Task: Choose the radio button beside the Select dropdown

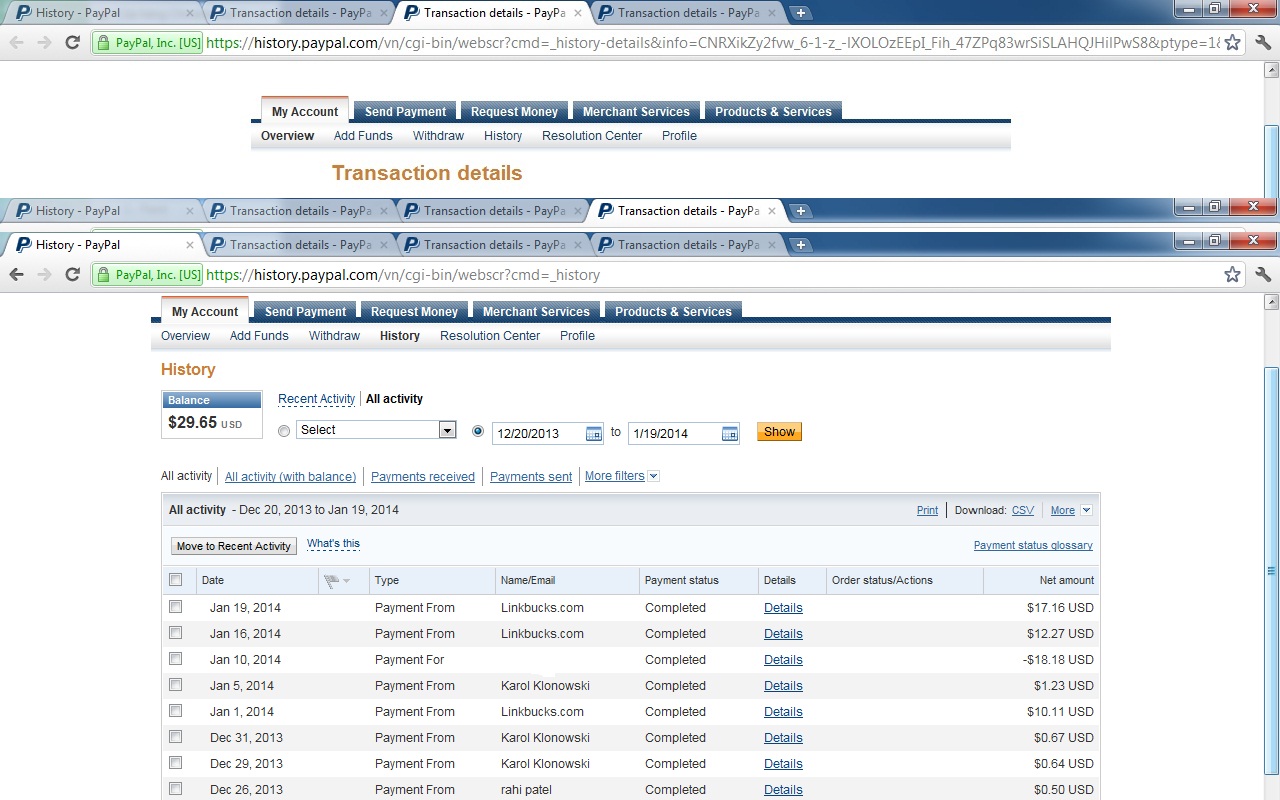Action: (284, 431)
